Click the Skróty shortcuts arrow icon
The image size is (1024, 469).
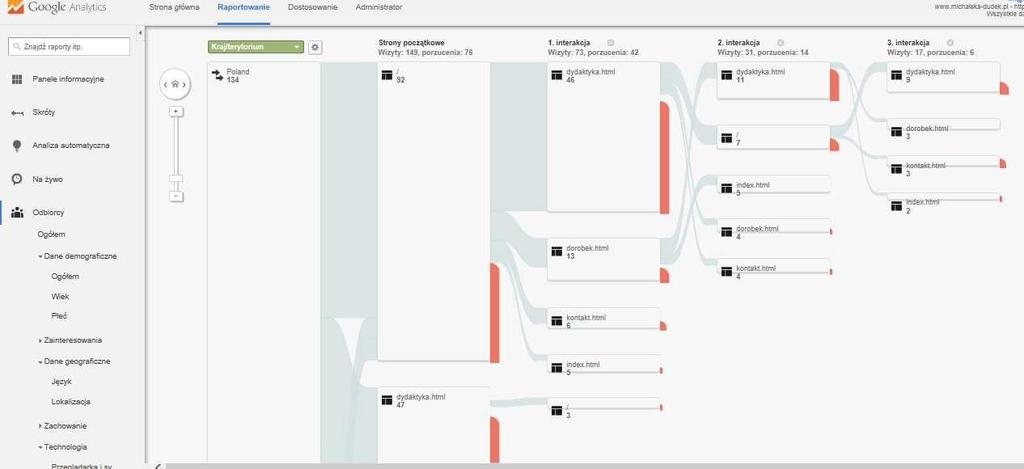16,113
